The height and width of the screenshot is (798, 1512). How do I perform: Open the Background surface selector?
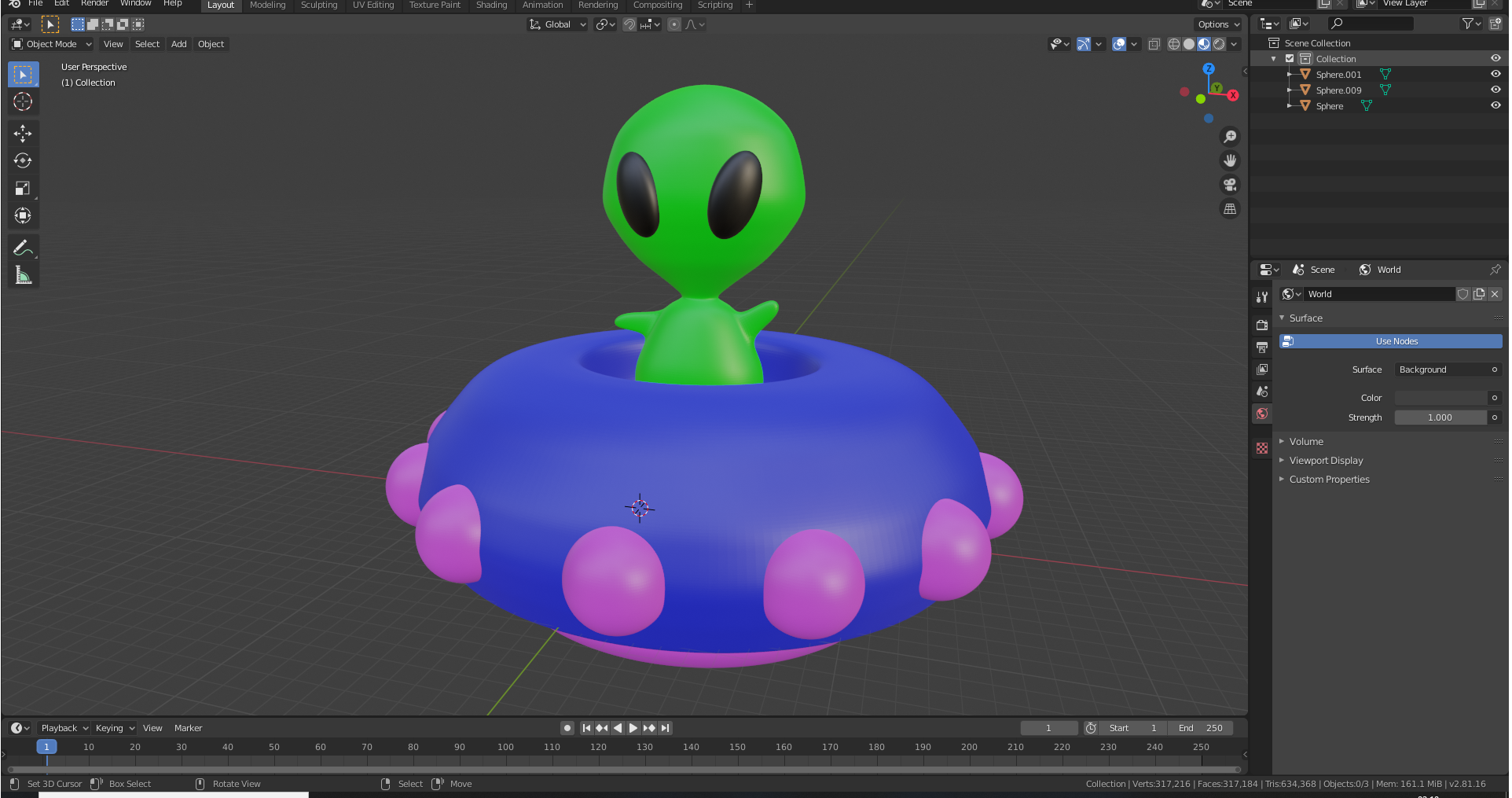[x=1448, y=370]
